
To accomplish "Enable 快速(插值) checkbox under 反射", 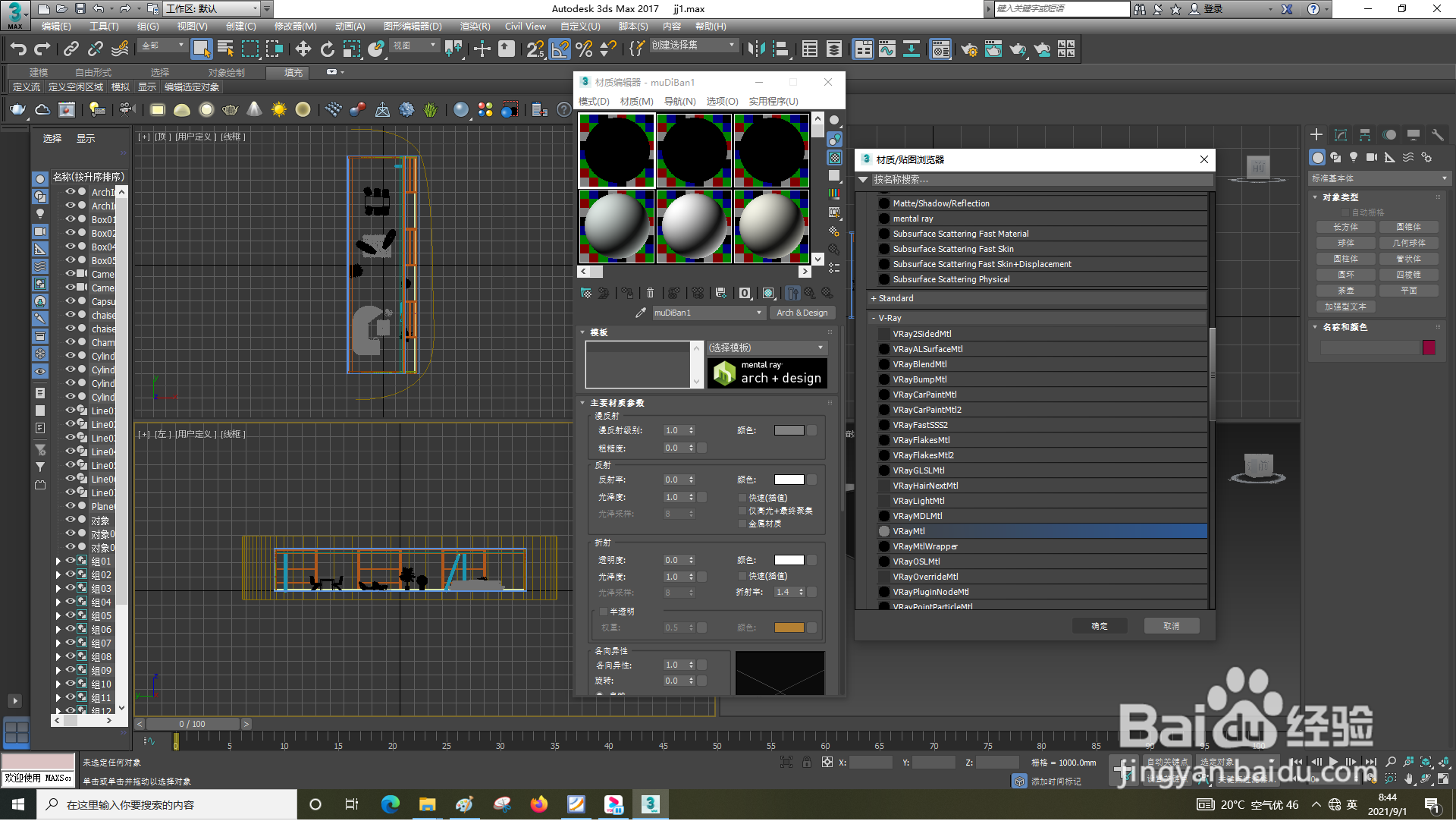I will pyautogui.click(x=742, y=499).
